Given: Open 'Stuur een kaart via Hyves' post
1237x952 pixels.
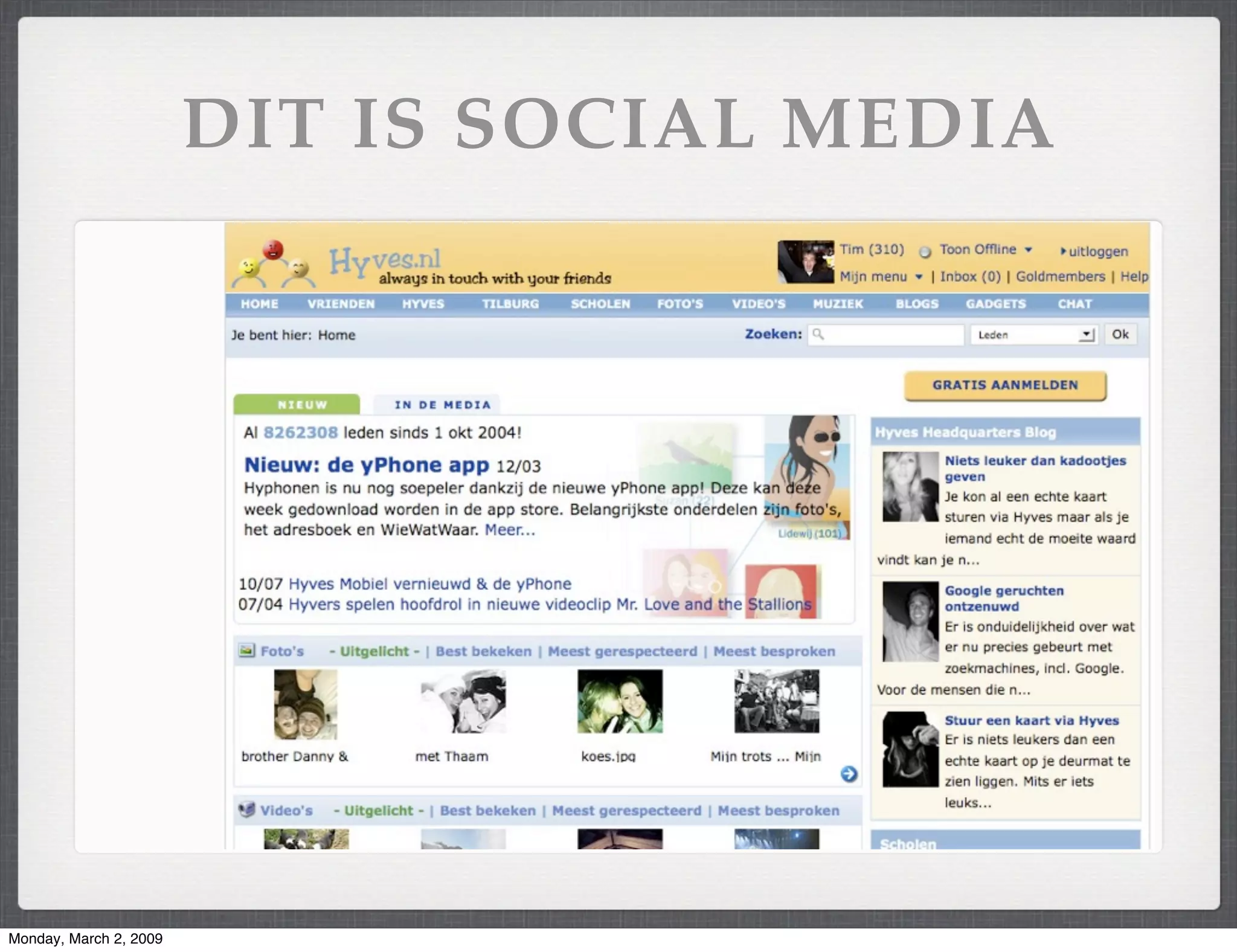Looking at the screenshot, I should (1031, 720).
